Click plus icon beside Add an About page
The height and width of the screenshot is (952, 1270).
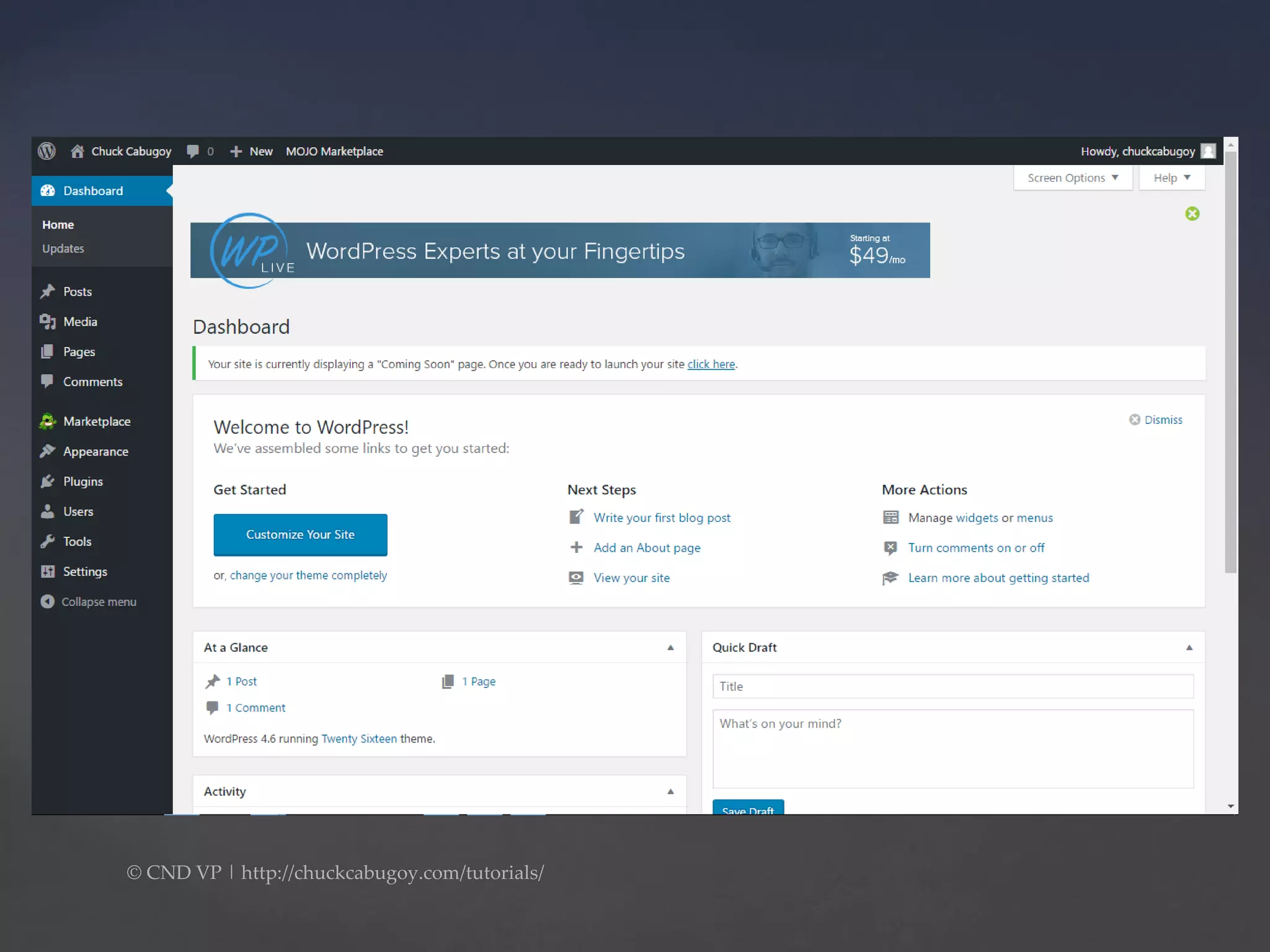point(577,547)
